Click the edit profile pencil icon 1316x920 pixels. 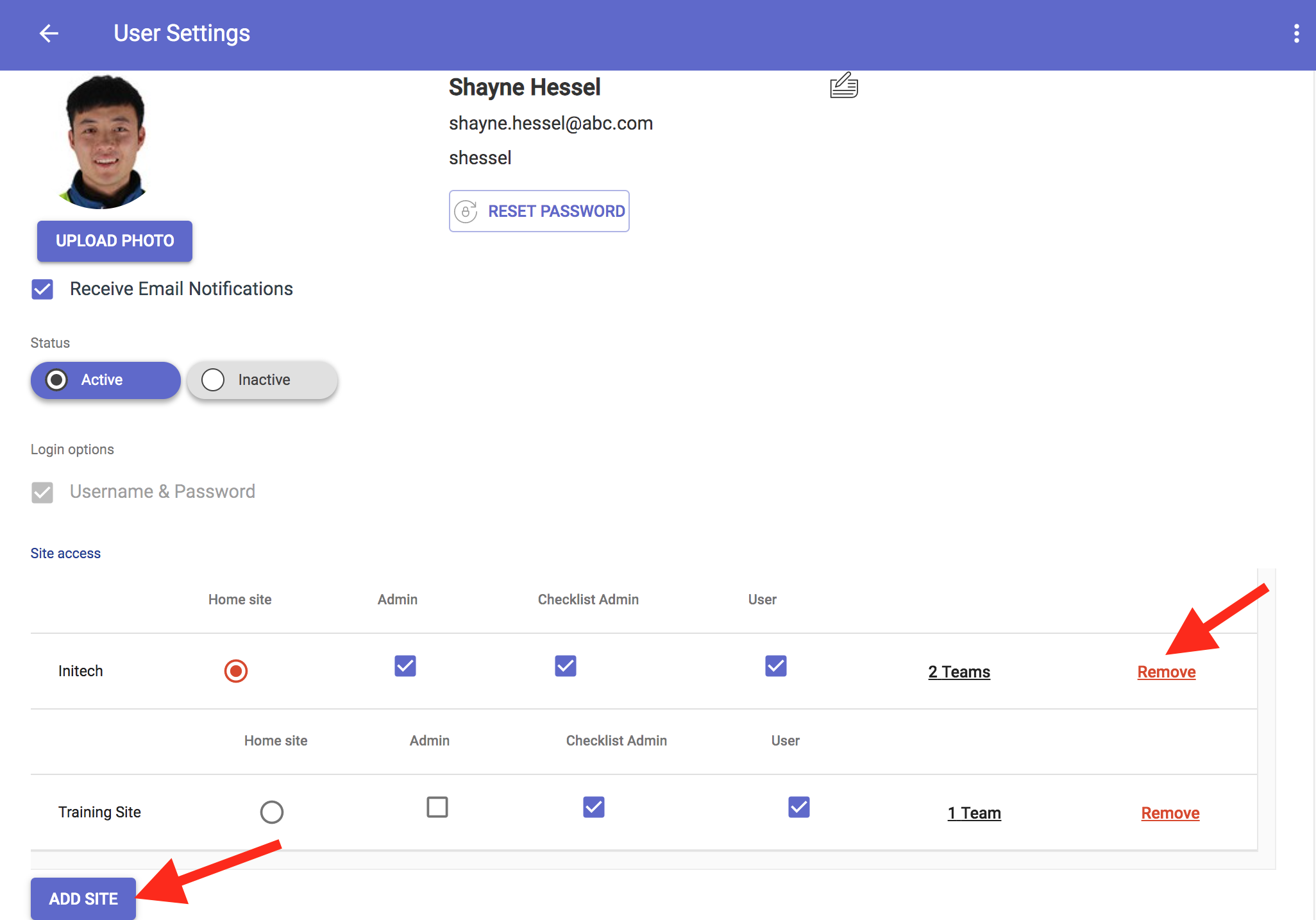coord(843,85)
